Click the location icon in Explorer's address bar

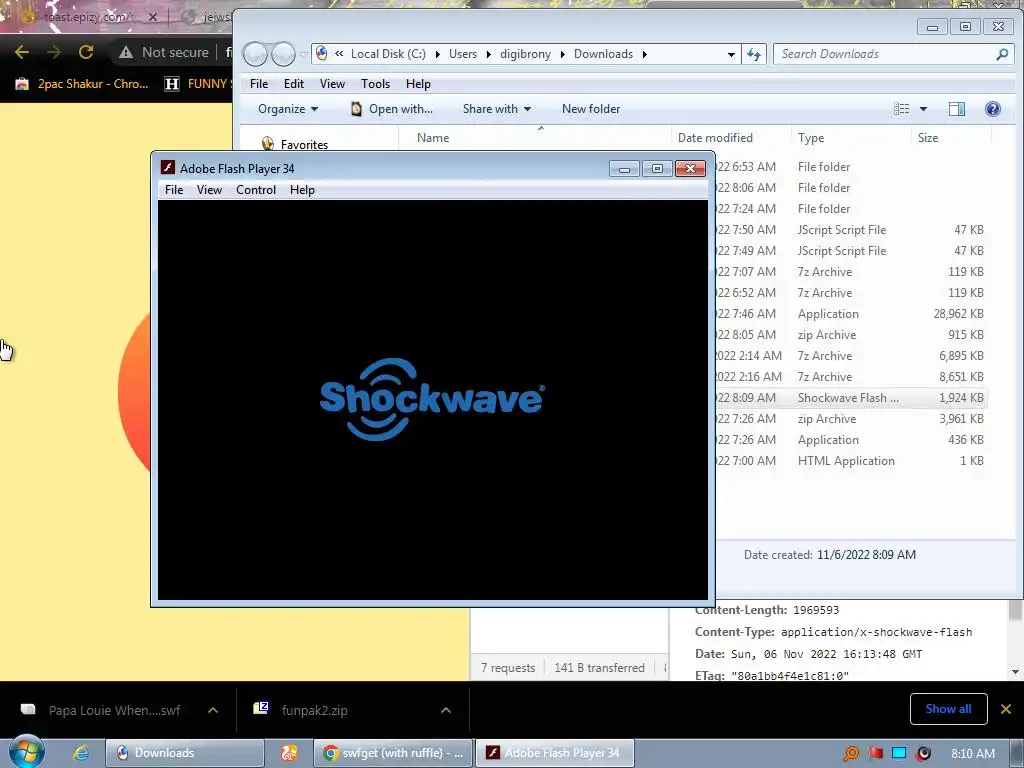coord(322,54)
